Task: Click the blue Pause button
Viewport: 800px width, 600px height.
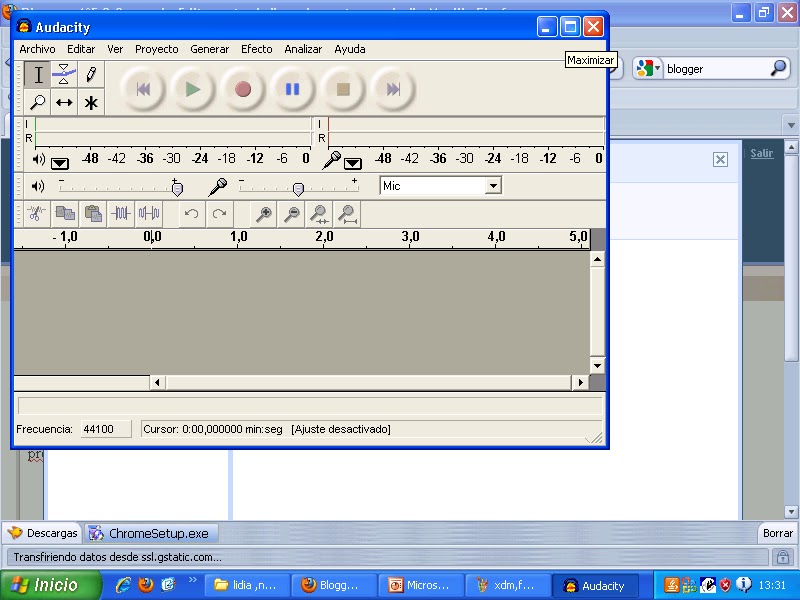Action: click(x=292, y=89)
